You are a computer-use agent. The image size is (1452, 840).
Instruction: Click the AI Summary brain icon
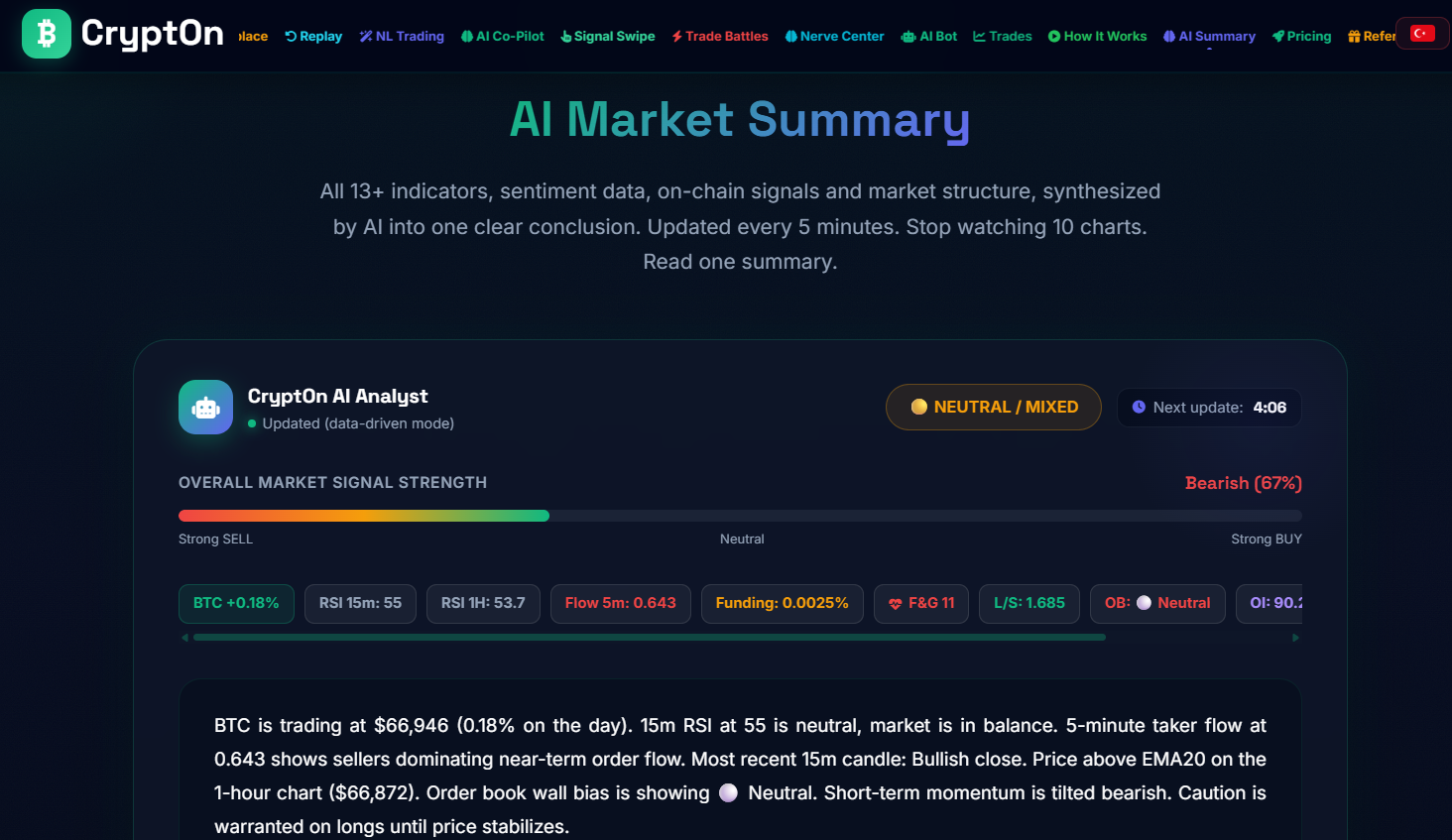(x=1169, y=37)
